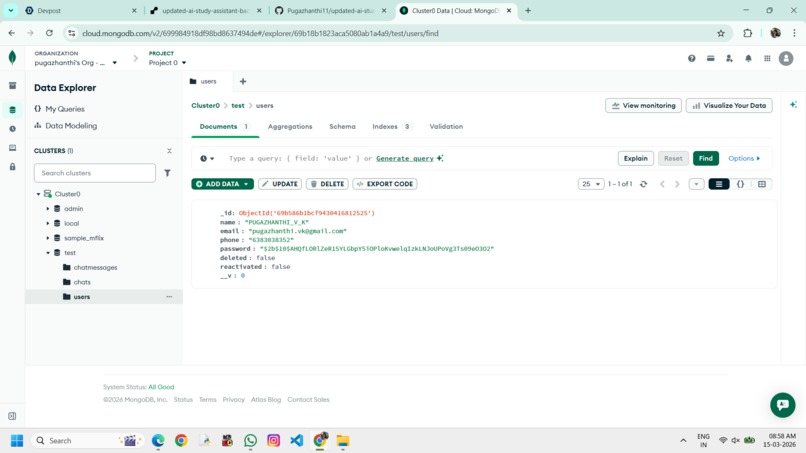
Task: Bookmark this page with star icon
Action: (721, 33)
